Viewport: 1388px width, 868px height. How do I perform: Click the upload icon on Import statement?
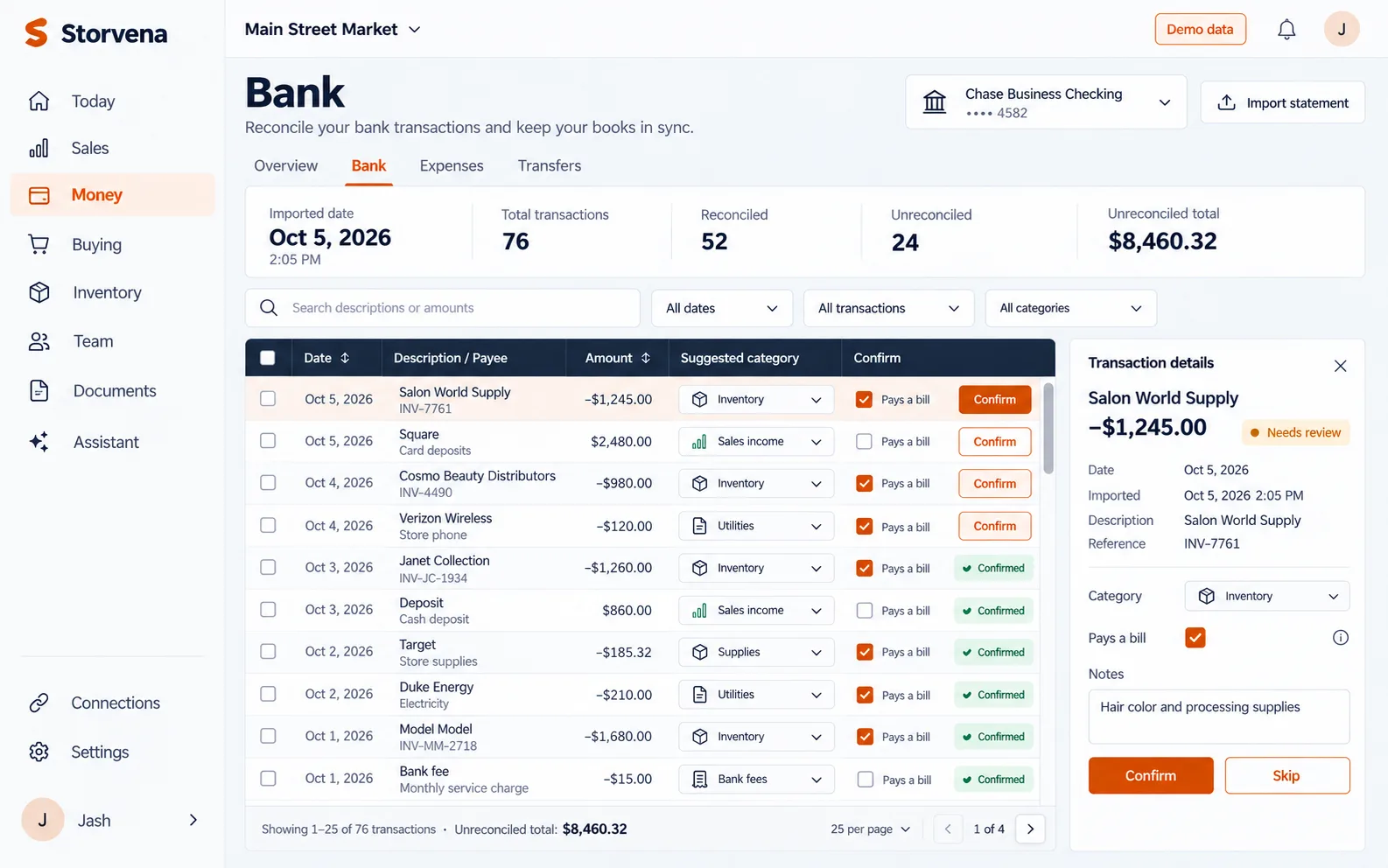coord(1227,102)
